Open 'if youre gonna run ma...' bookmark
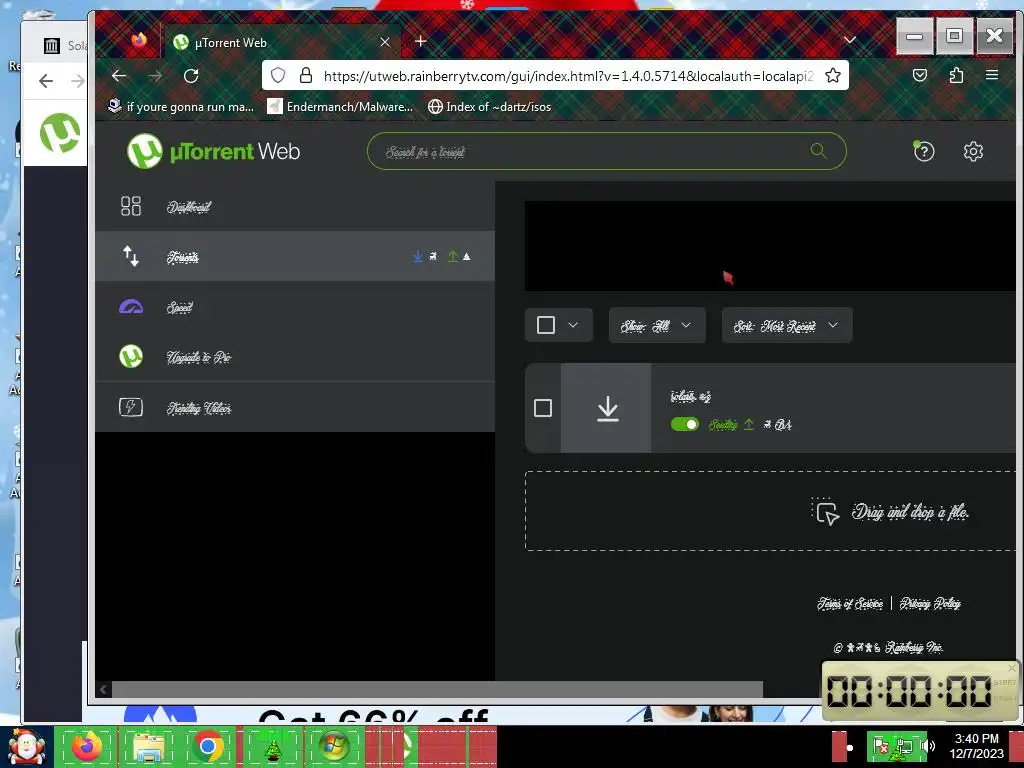The width and height of the screenshot is (1024, 768). (x=181, y=106)
